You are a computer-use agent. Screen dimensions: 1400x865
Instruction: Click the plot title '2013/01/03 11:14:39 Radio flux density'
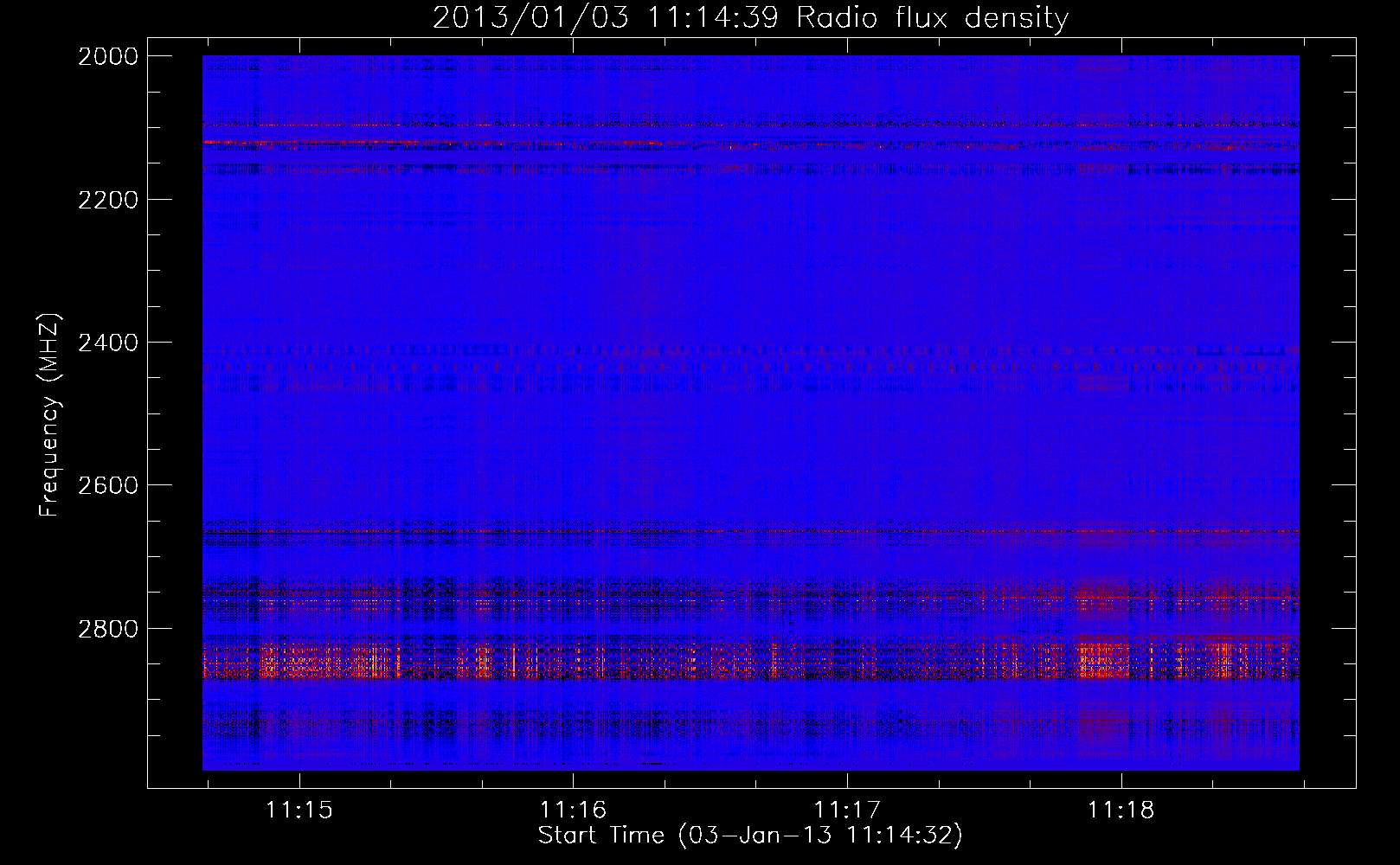[x=750, y=17]
